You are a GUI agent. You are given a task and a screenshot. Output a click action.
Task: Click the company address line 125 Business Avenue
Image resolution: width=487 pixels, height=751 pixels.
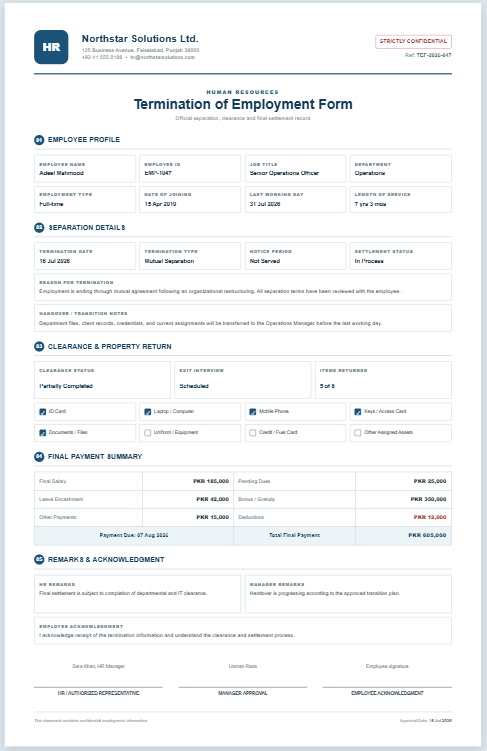pos(140,50)
